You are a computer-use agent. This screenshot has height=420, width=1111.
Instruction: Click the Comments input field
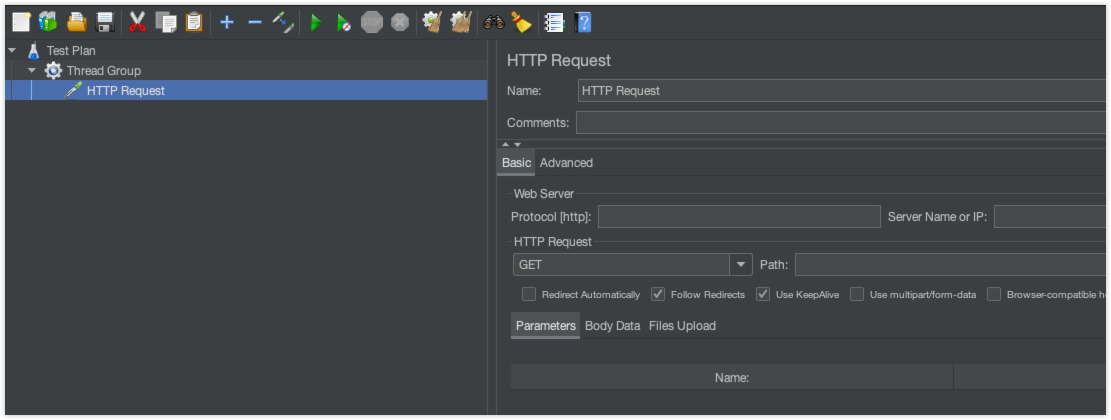point(842,123)
